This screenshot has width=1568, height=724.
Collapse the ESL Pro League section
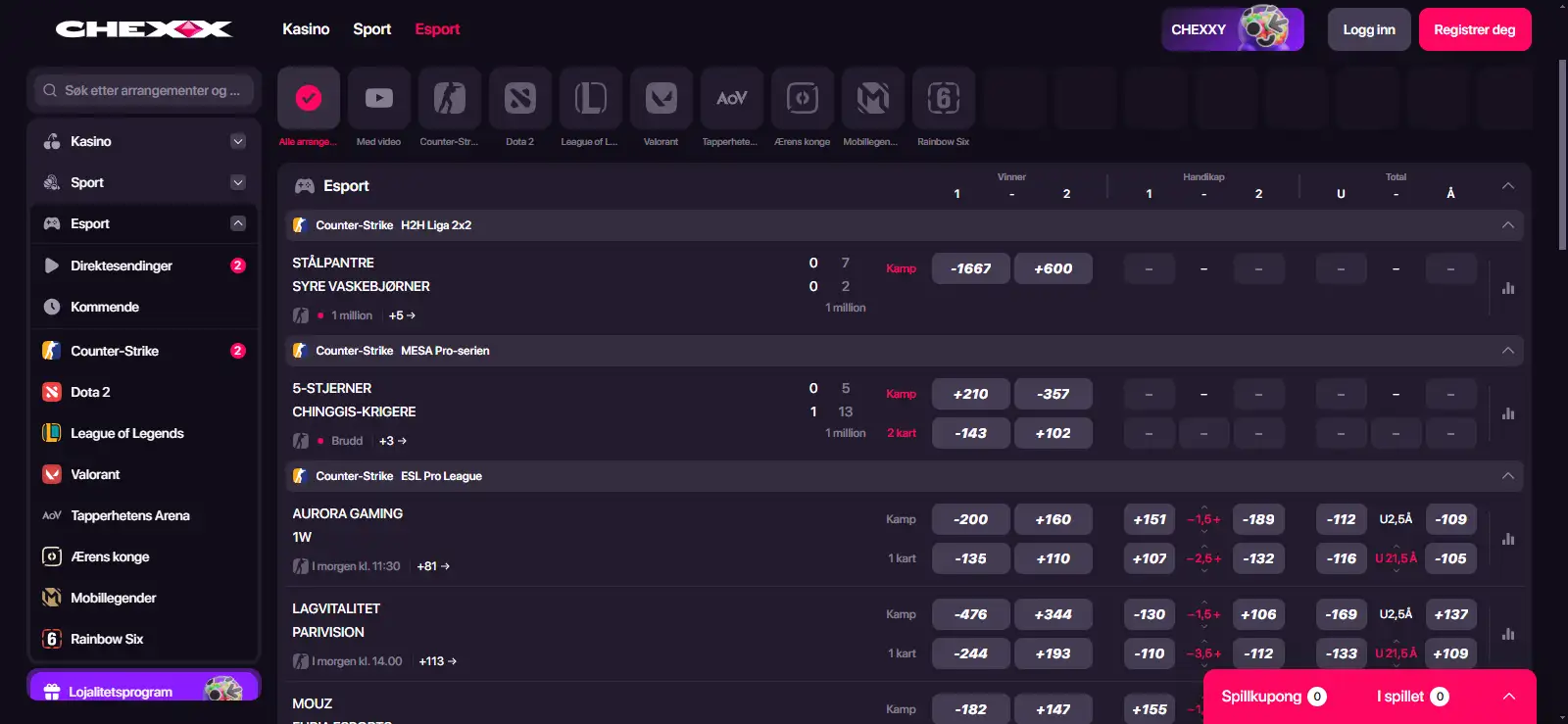[x=1508, y=476]
